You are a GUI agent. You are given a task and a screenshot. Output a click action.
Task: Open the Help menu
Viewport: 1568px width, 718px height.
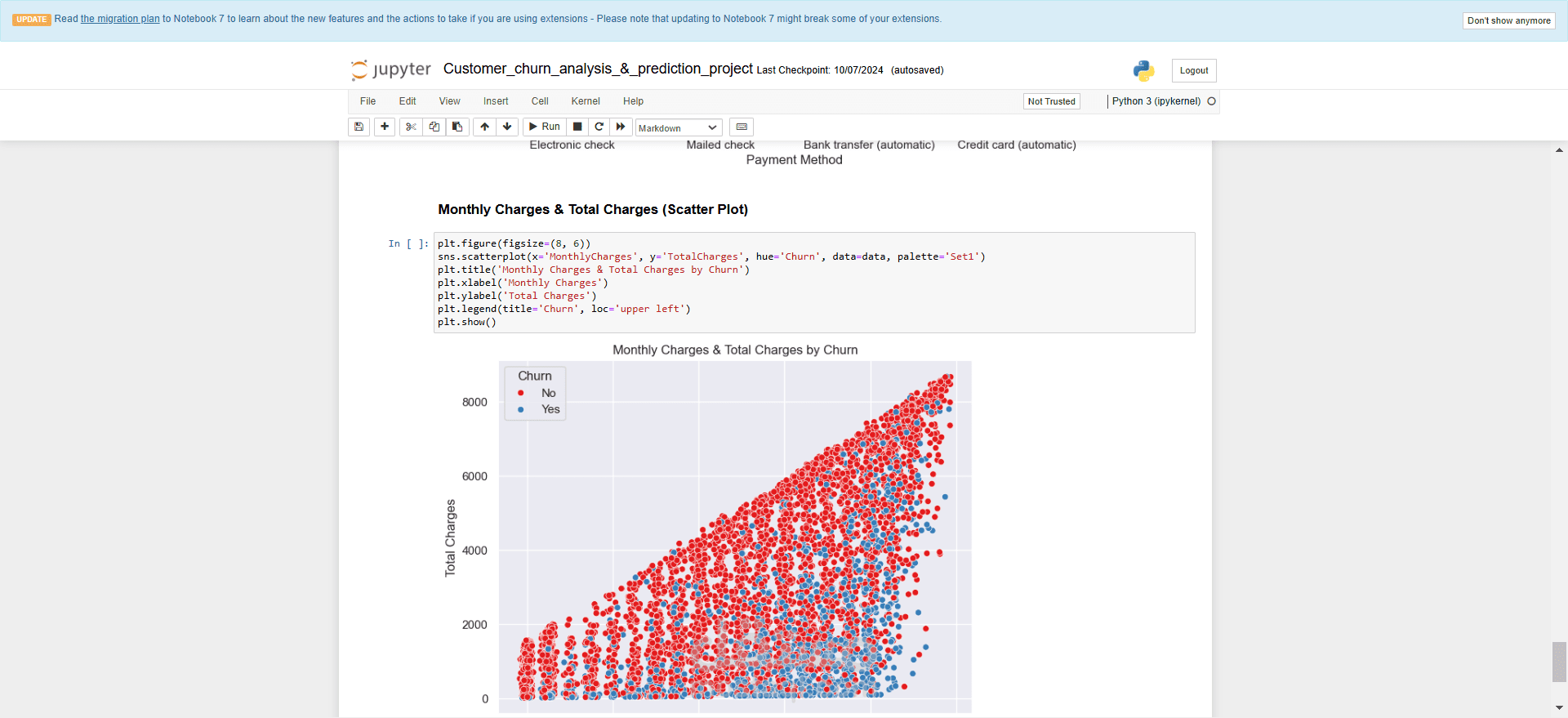point(634,101)
